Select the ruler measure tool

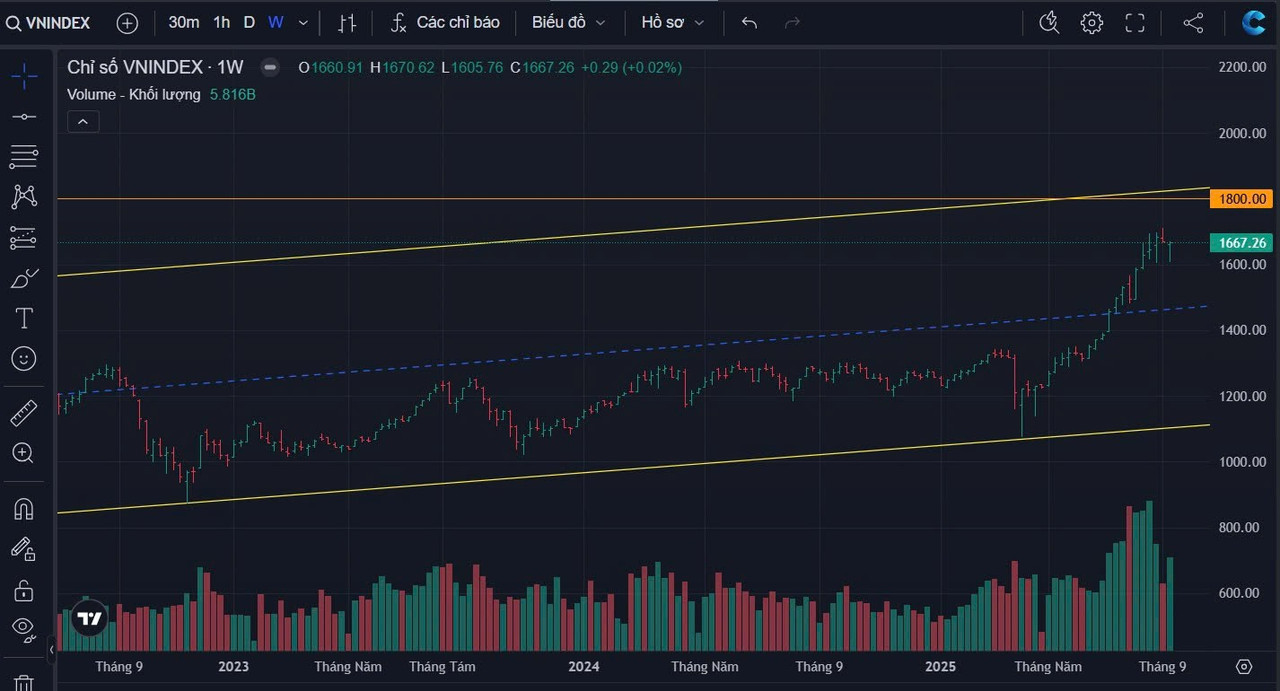click(x=24, y=412)
